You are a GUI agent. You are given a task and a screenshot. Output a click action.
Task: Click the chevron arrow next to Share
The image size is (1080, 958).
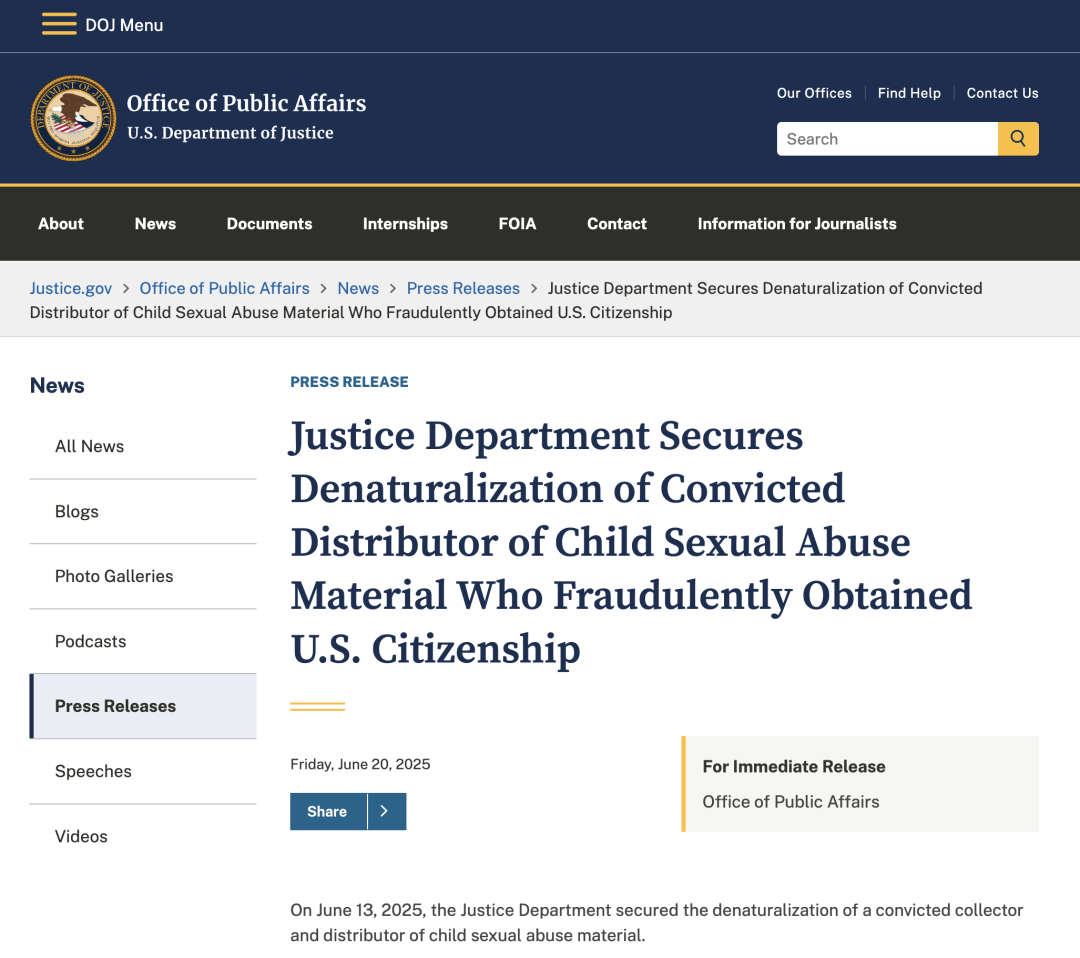[385, 811]
